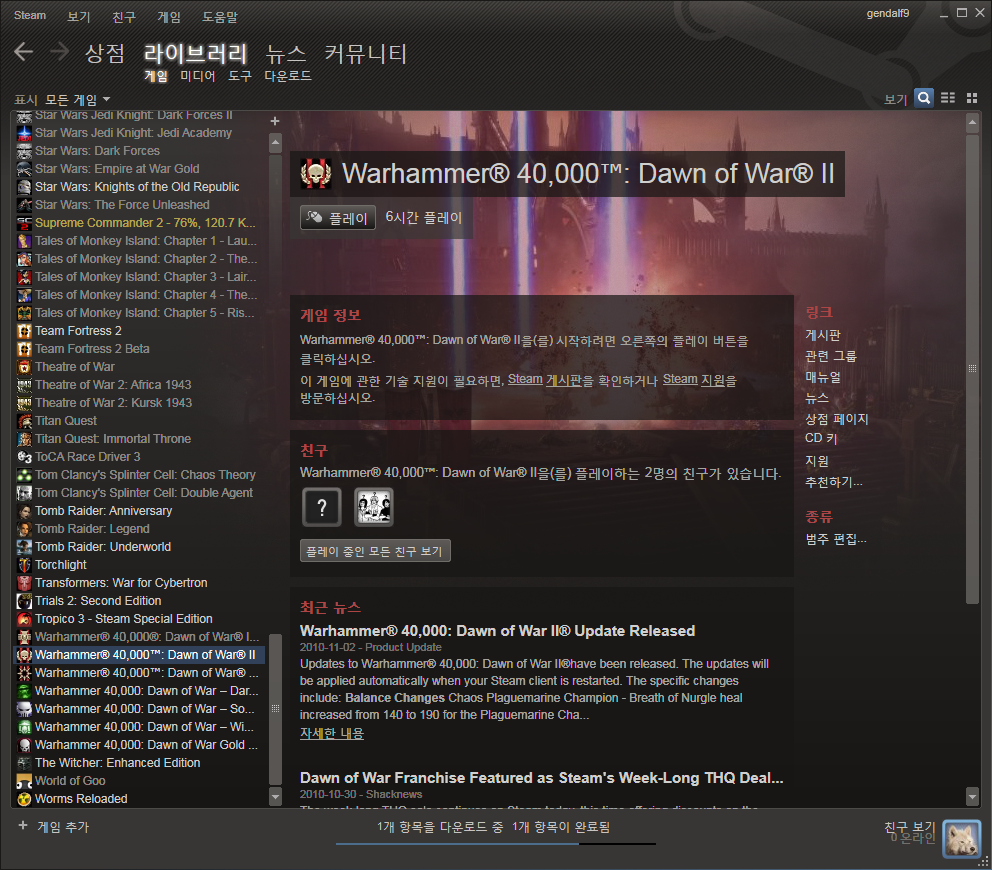
Task: Select Star Wars: Knights of the Old Republic
Action: click(139, 187)
